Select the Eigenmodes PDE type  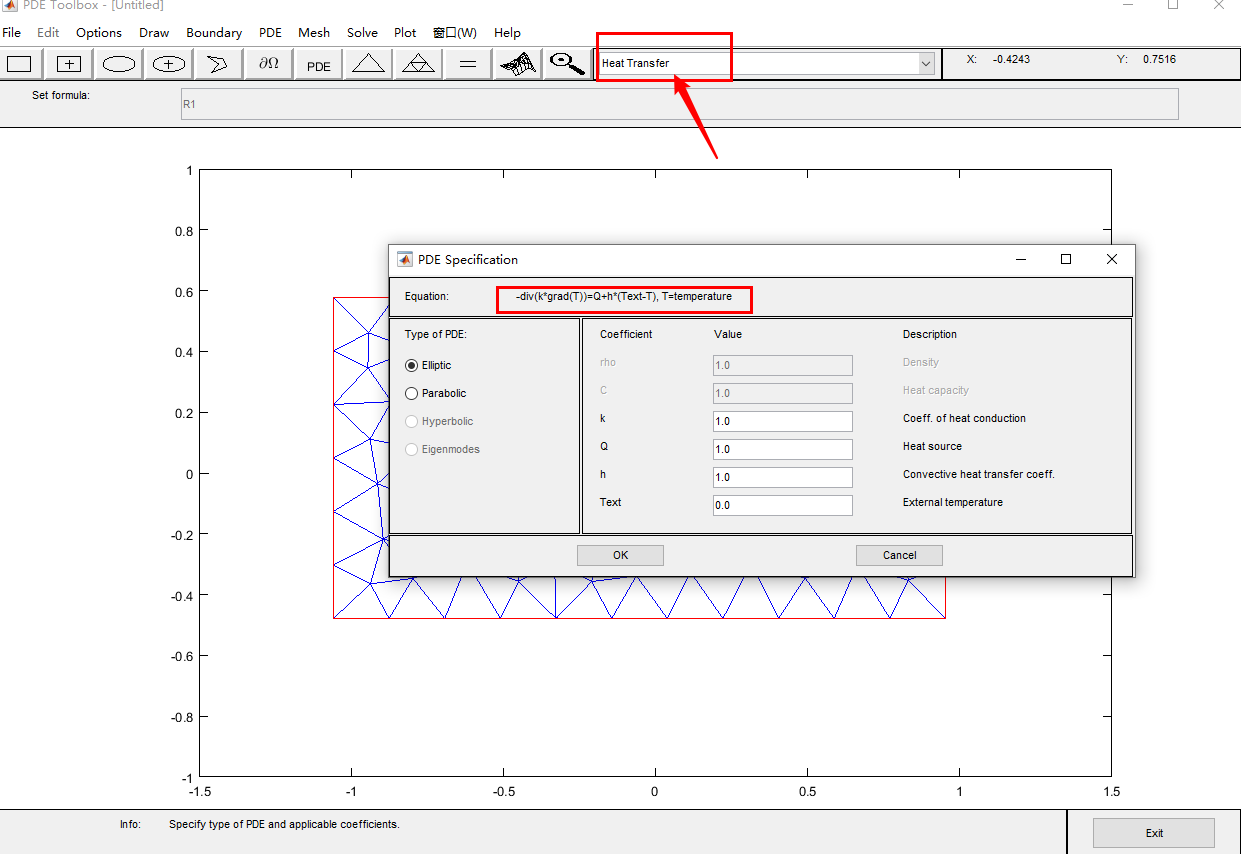click(442, 449)
